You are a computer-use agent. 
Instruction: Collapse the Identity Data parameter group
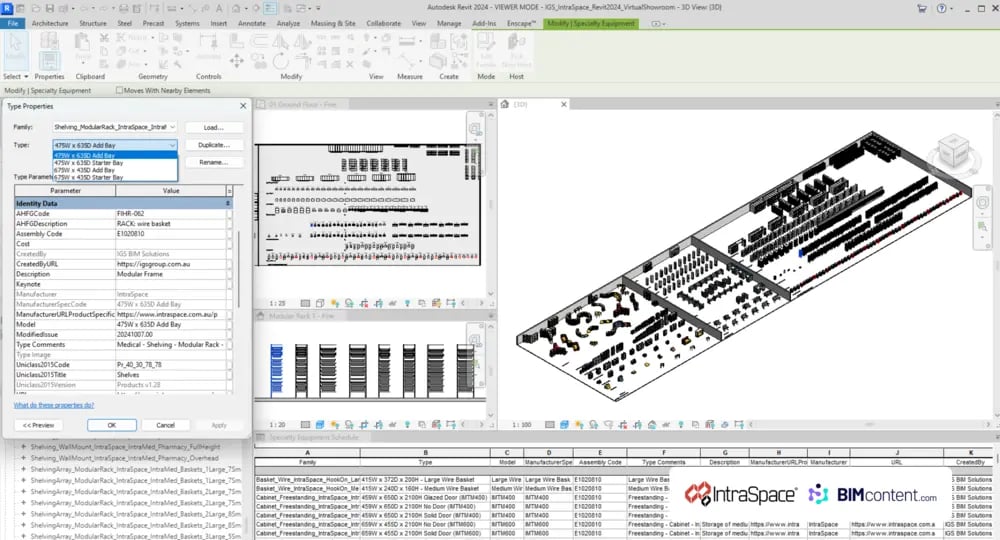click(x=228, y=203)
